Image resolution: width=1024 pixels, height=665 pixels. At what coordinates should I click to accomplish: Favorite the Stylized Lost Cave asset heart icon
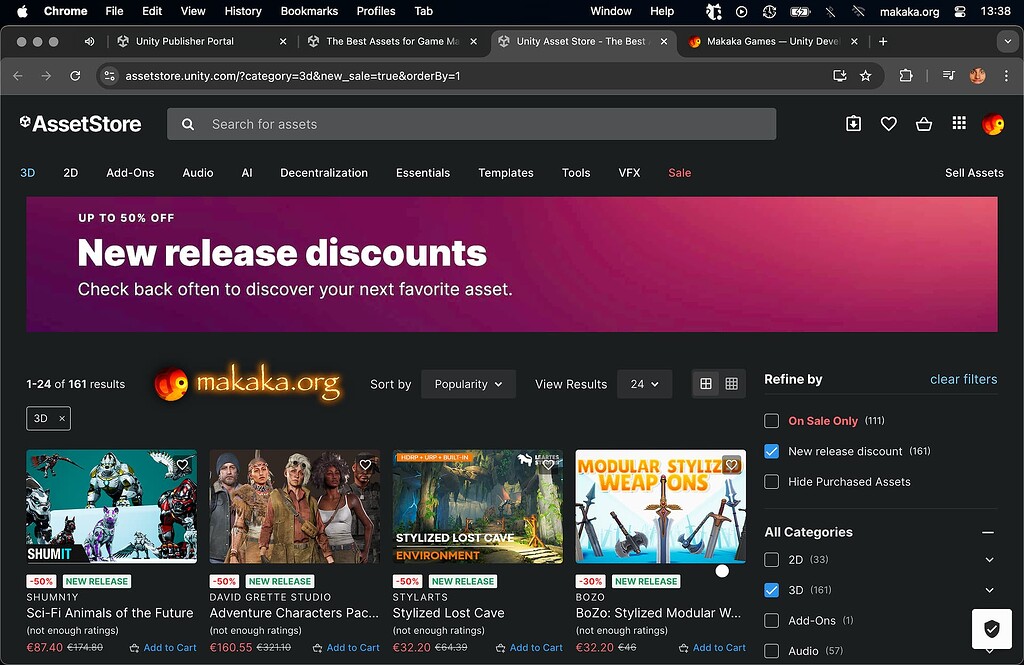(547, 464)
